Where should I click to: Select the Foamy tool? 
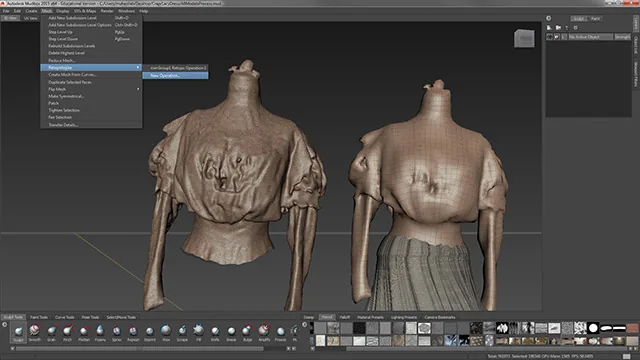click(x=100, y=332)
